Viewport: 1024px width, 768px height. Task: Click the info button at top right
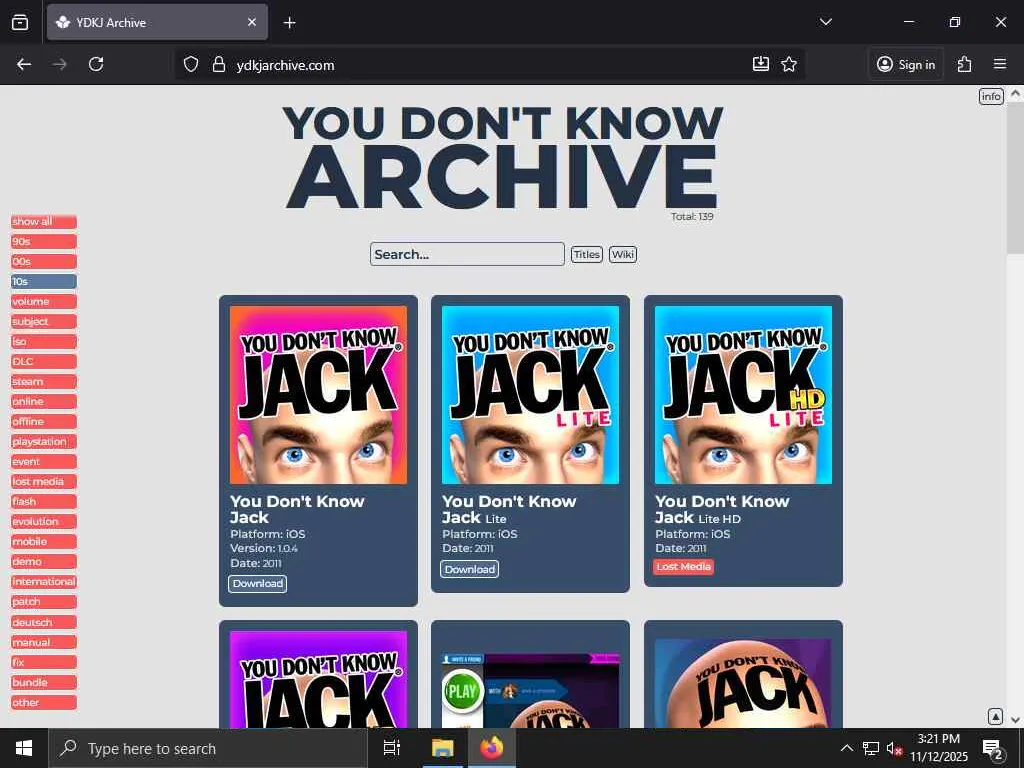pyautogui.click(x=991, y=97)
